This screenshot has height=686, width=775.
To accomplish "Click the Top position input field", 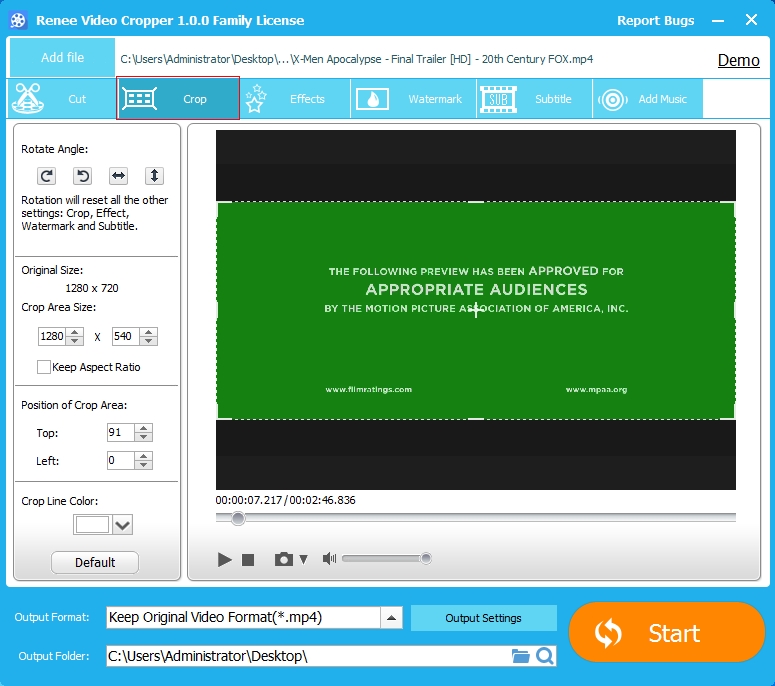I will pos(120,433).
